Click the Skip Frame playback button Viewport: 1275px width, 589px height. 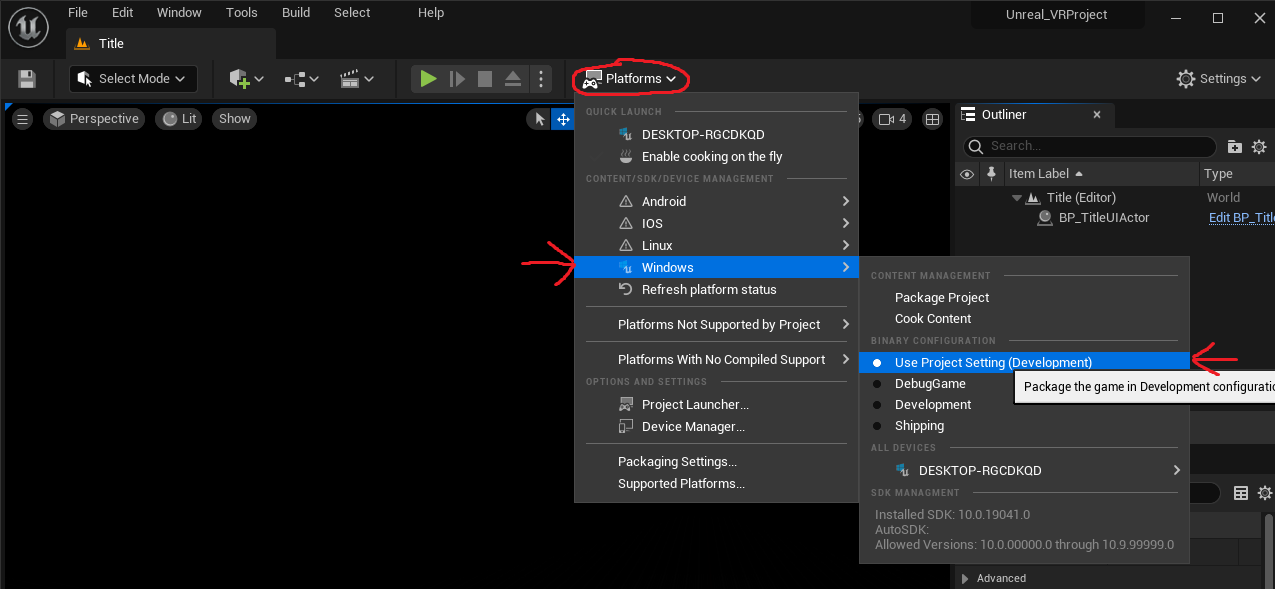(457, 79)
